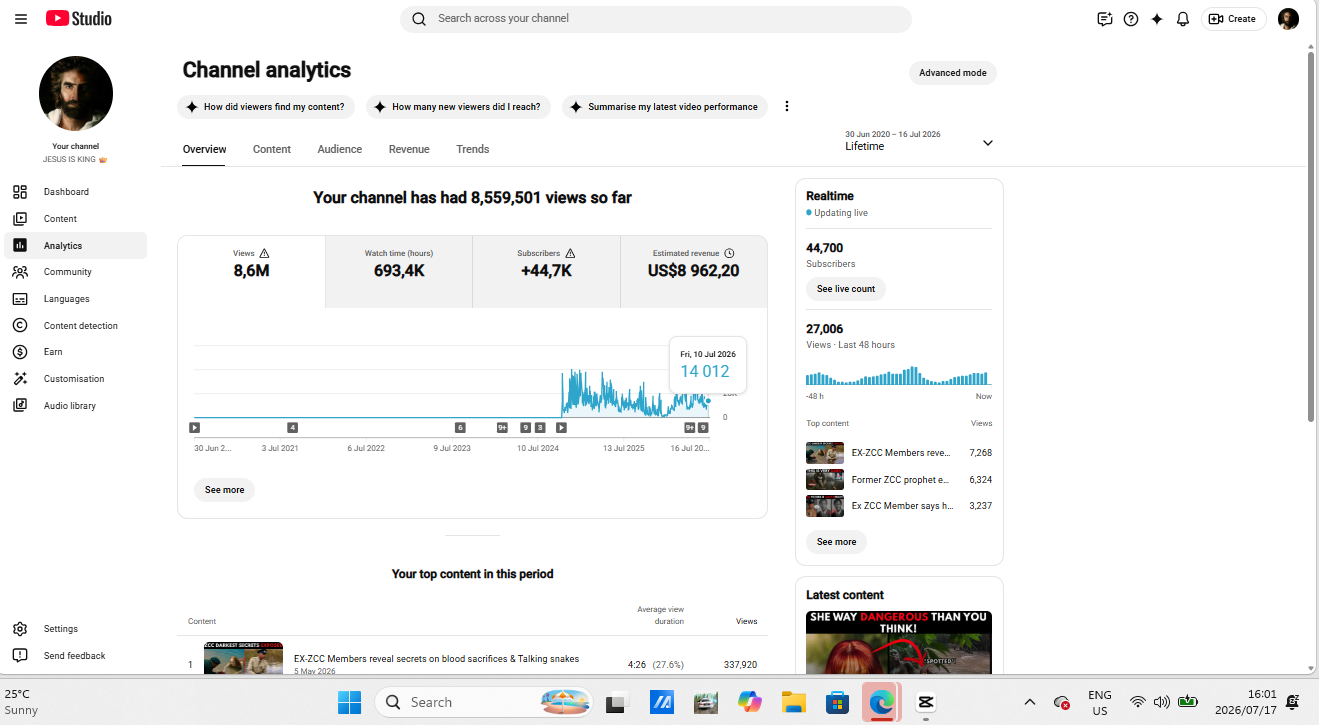Open the notifications bell
Screen dimensions: 1319x725
(1183, 19)
